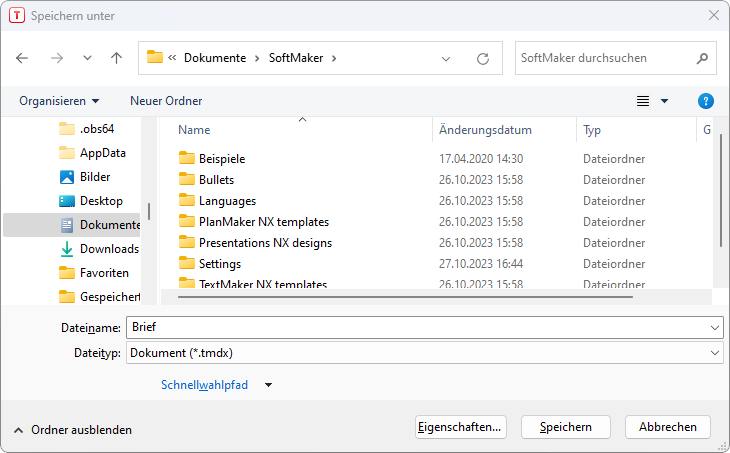
Task: Sort by Änderungsdatum column header
Action: 485,130
